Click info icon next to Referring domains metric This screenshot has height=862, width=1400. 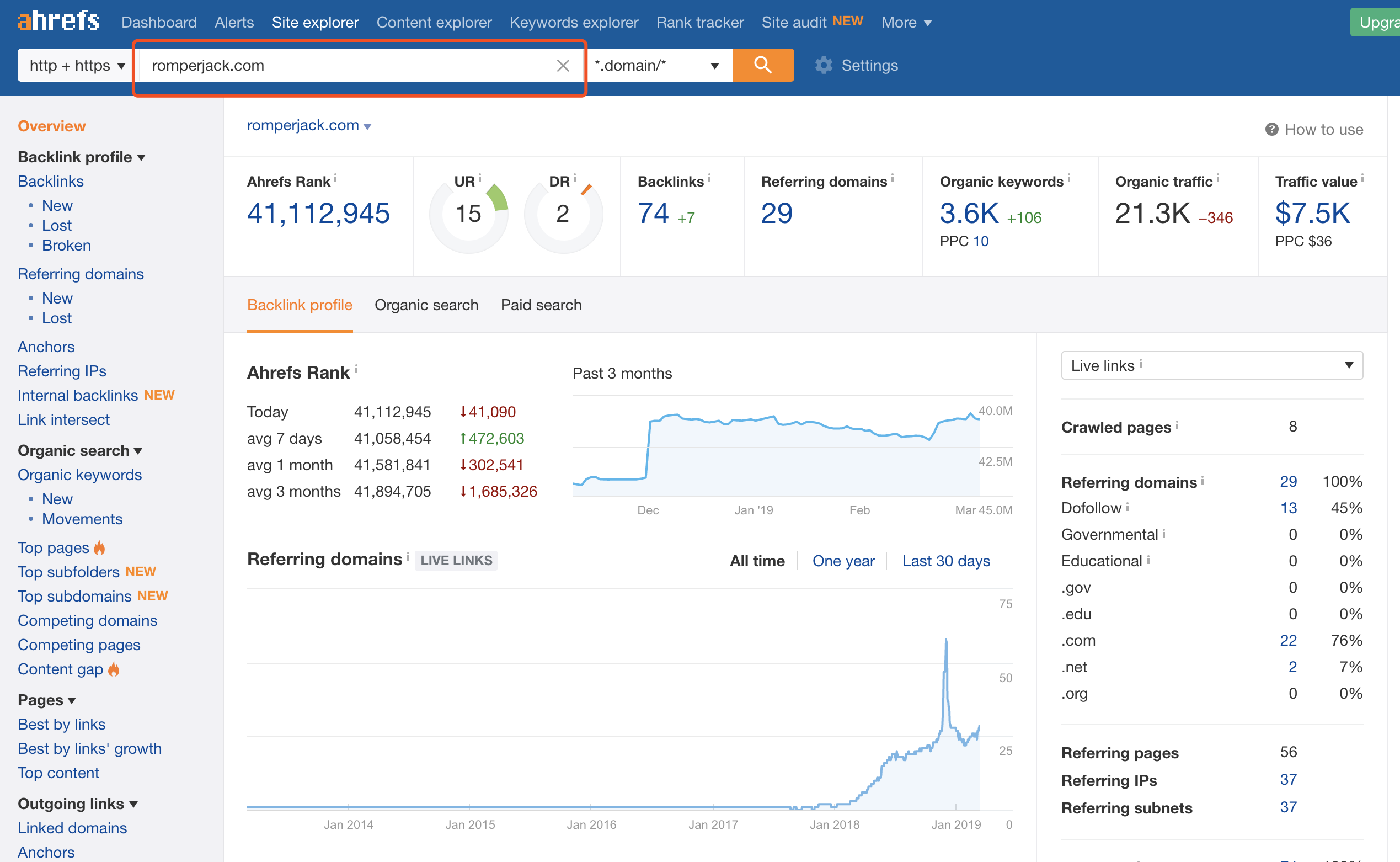tap(893, 178)
